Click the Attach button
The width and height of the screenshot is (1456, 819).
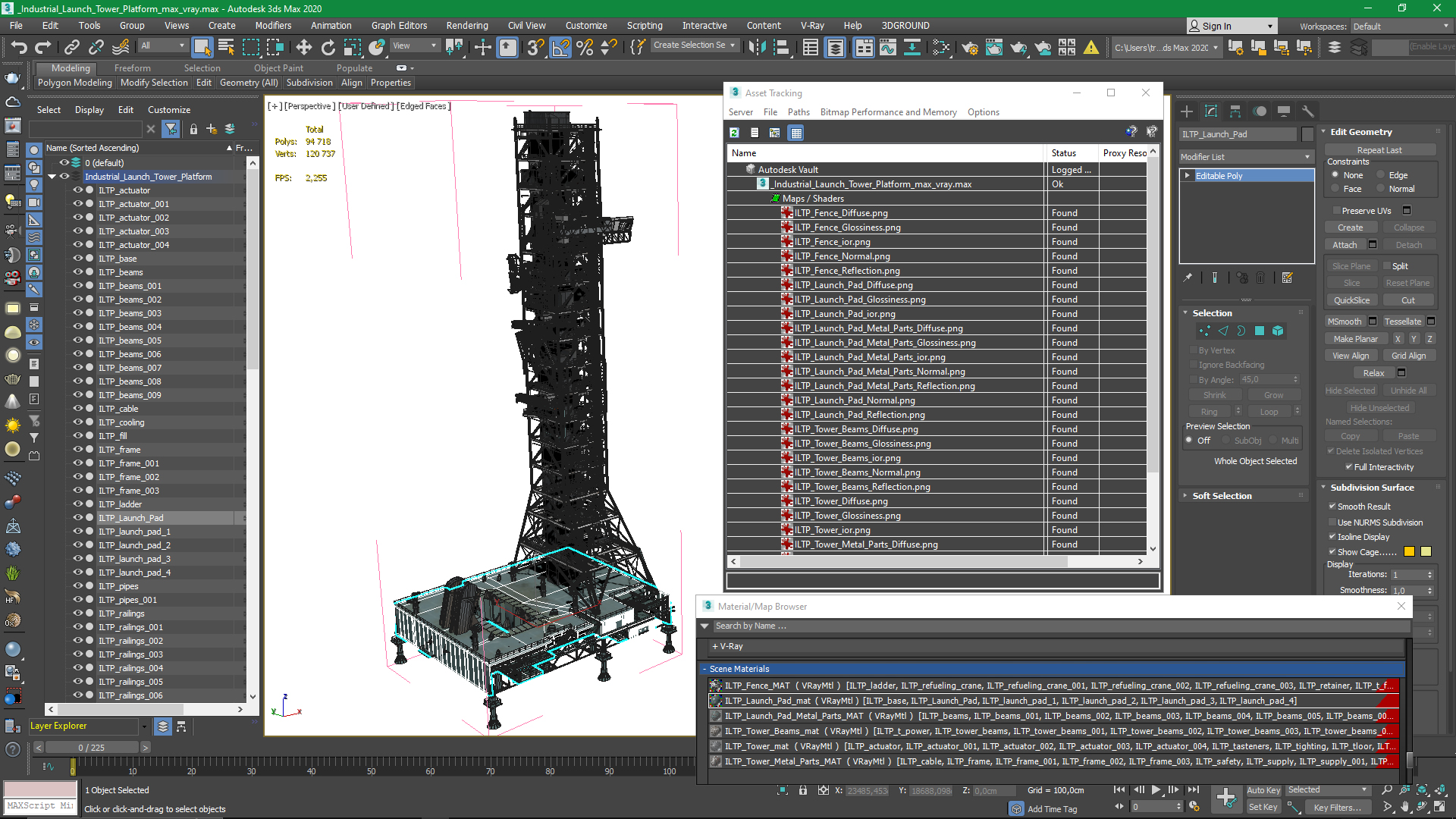click(x=1345, y=245)
